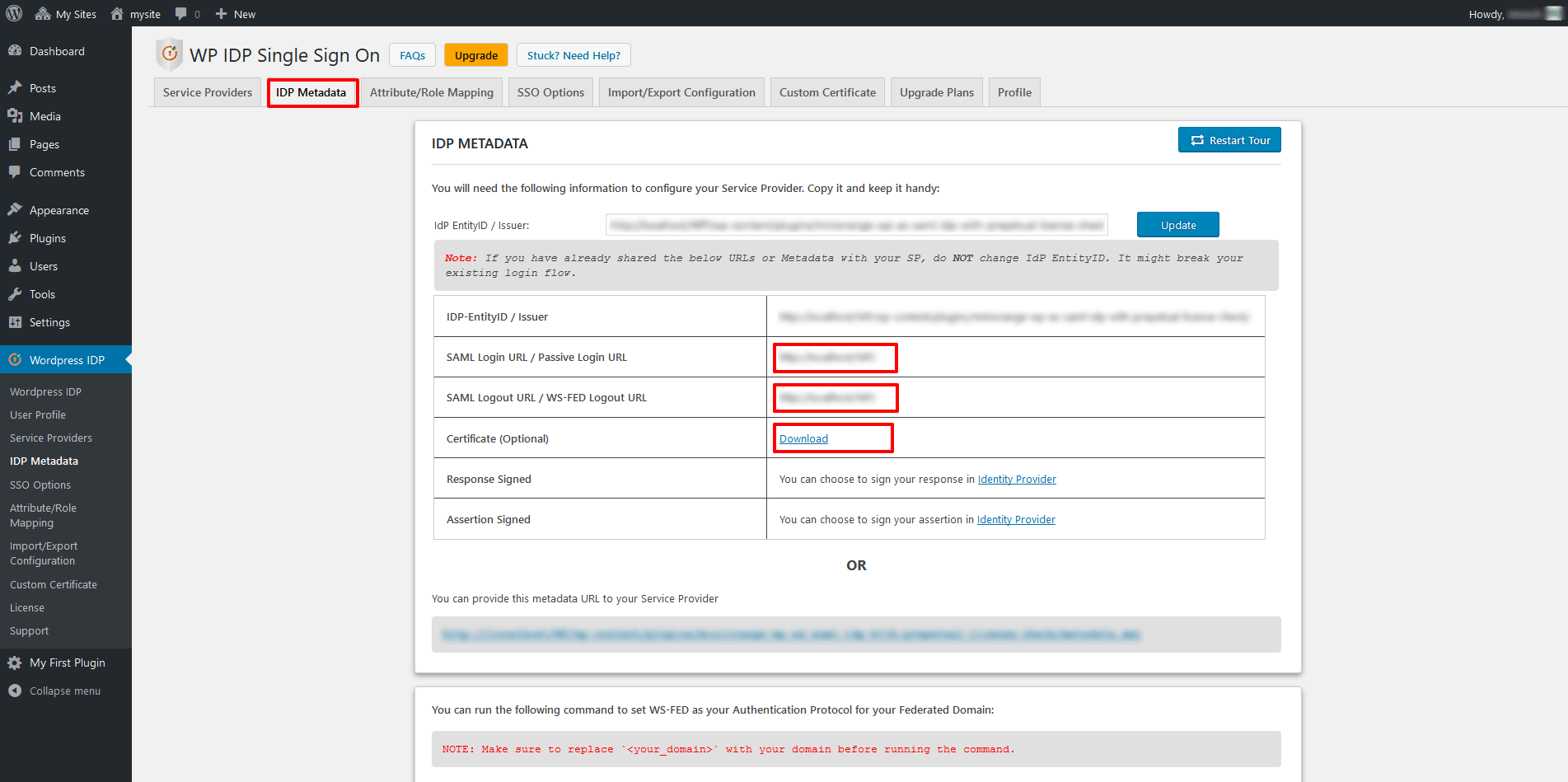Open comments bubble icon in admin bar
The width and height of the screenshot is (1568, 782).
coord(180,14)
